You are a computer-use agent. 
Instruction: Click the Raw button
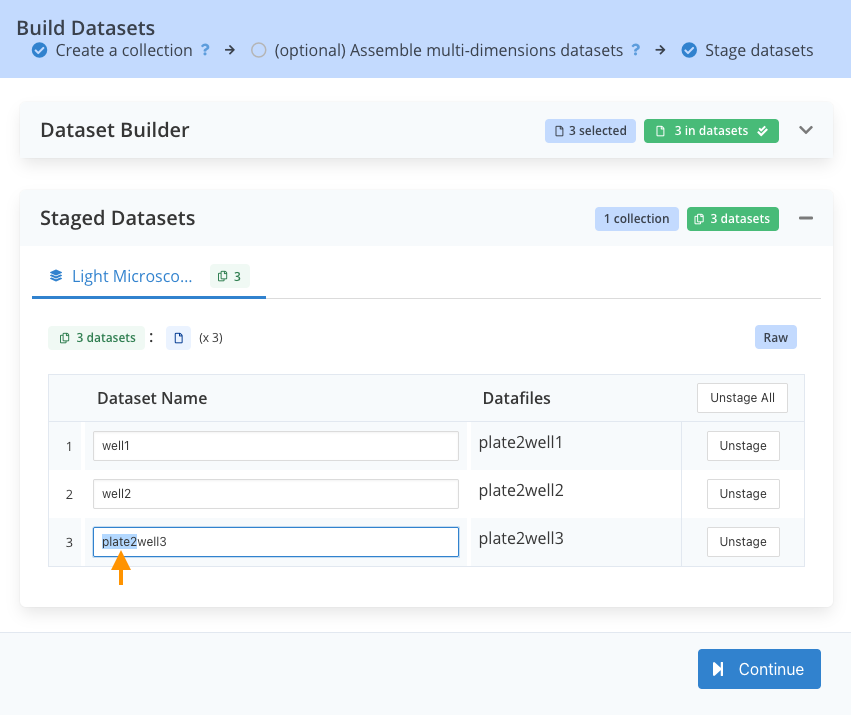tap(776, 337)
